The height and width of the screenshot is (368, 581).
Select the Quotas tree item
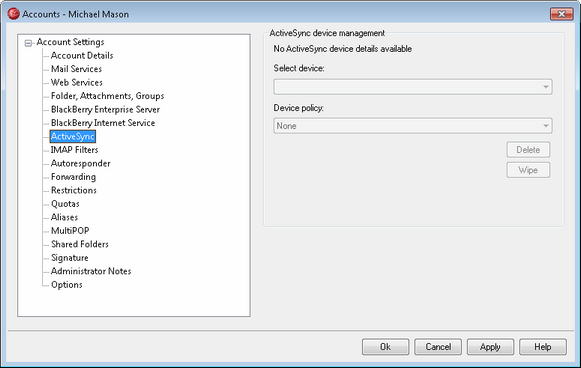point(65,204)
